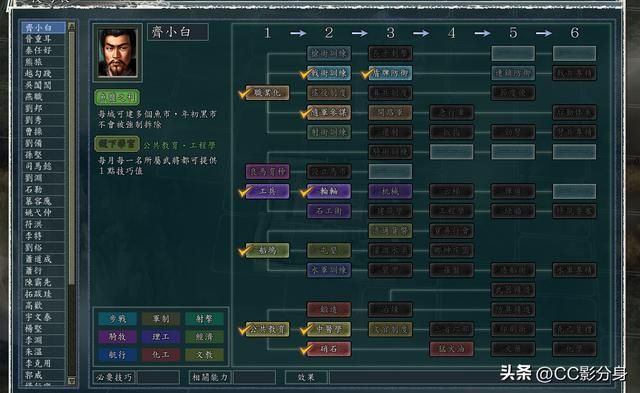Choose 熊旅 from the ruler list

click(x=43, y=62)
